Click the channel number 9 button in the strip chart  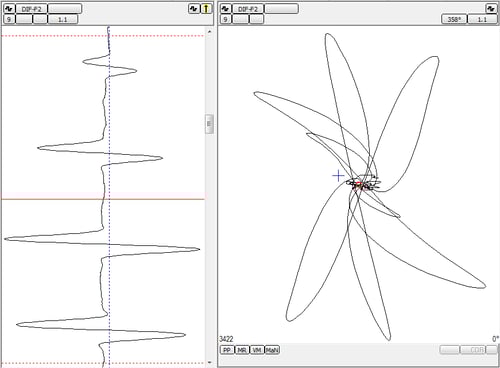[x=9, y=19]
